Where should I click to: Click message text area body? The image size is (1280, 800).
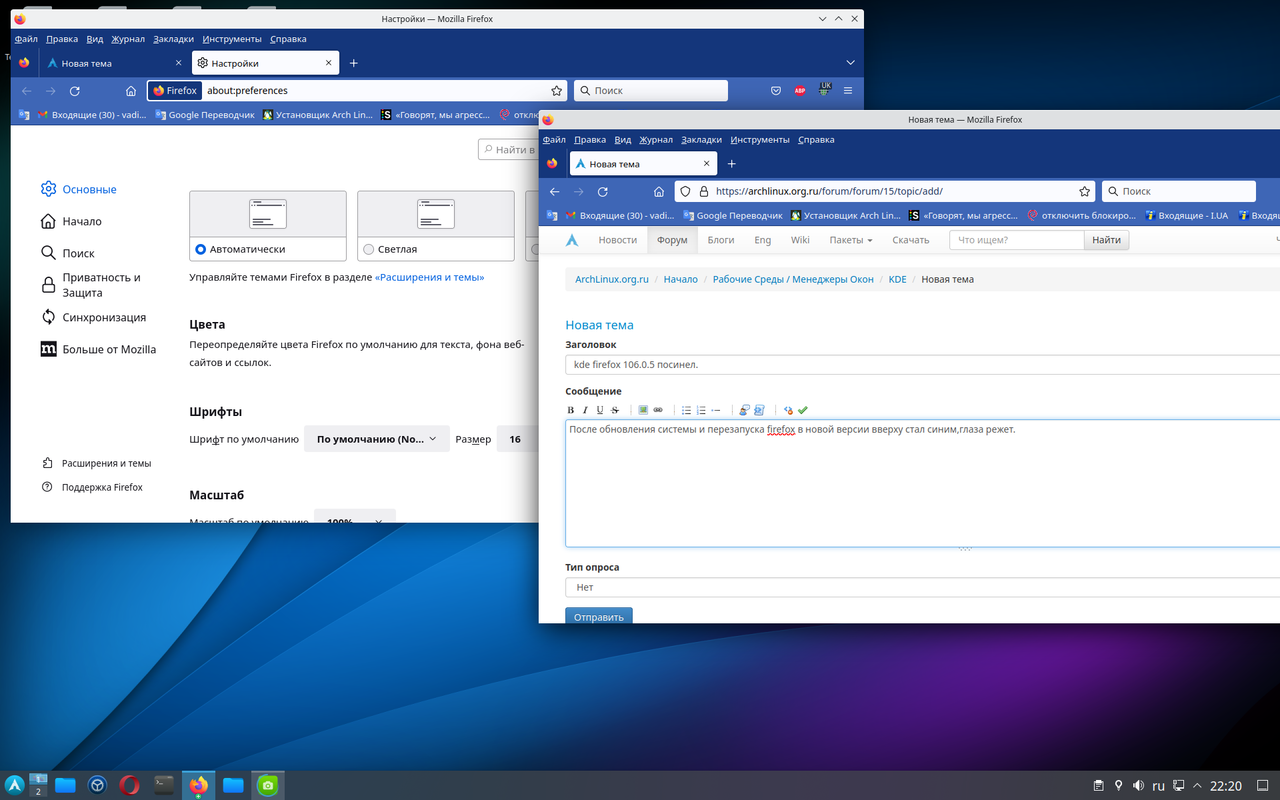pos(922,483)
